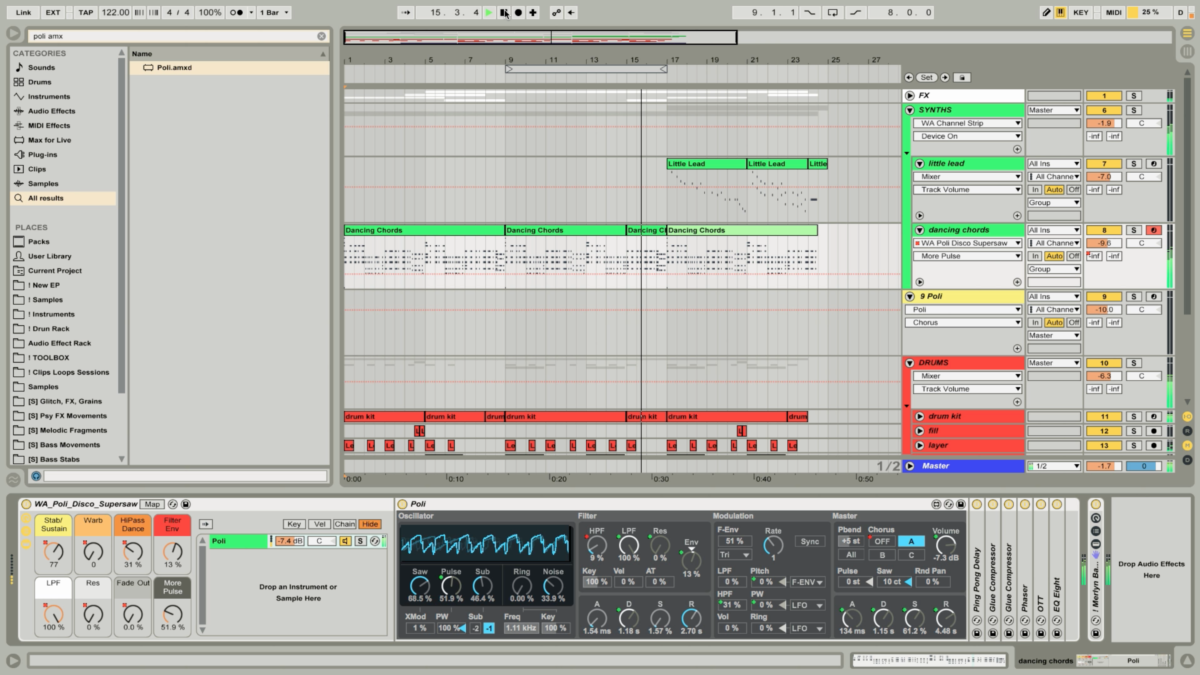Click the TAP tempo button
Viewport: 1200px width, 675px height.
tap(87, 12)
